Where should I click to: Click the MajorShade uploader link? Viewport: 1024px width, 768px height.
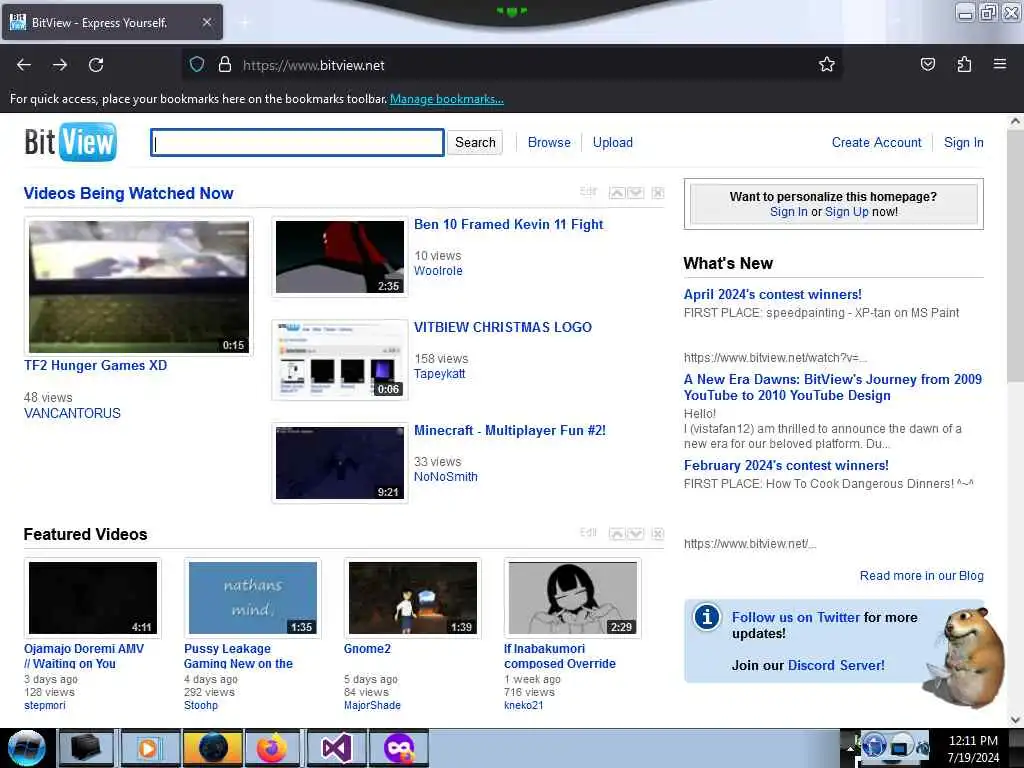coord(372,705)
